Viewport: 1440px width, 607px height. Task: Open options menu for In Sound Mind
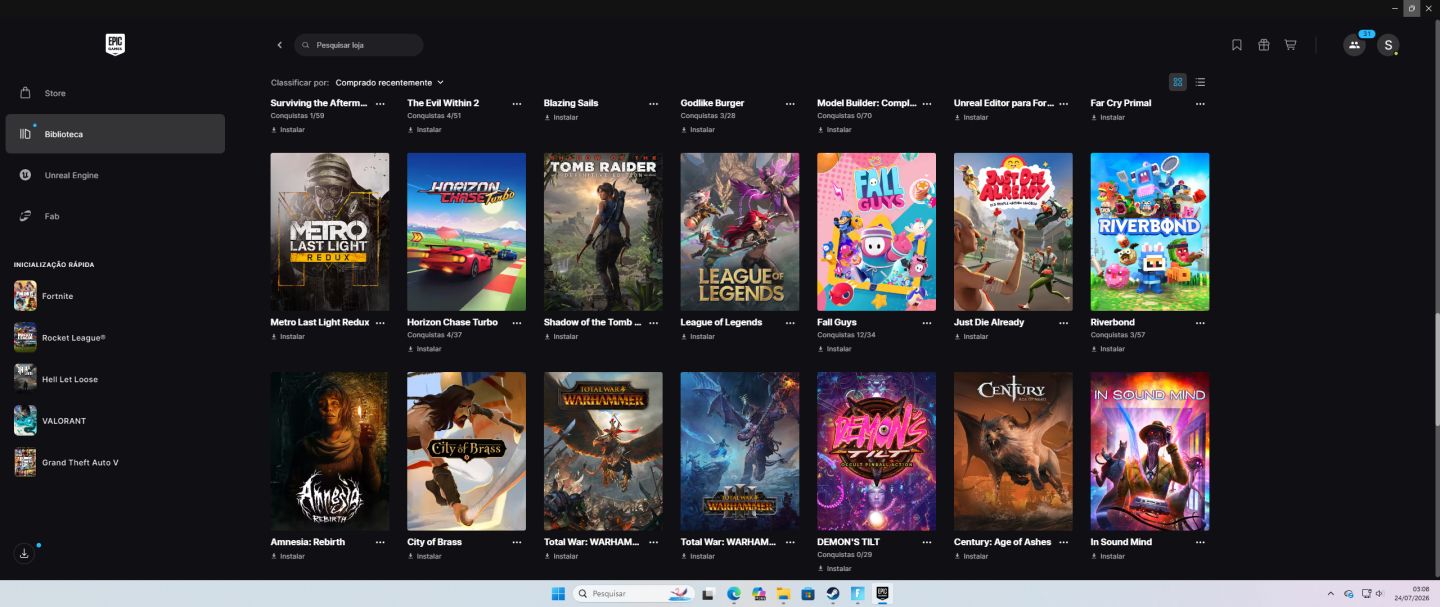[1200, 542]
